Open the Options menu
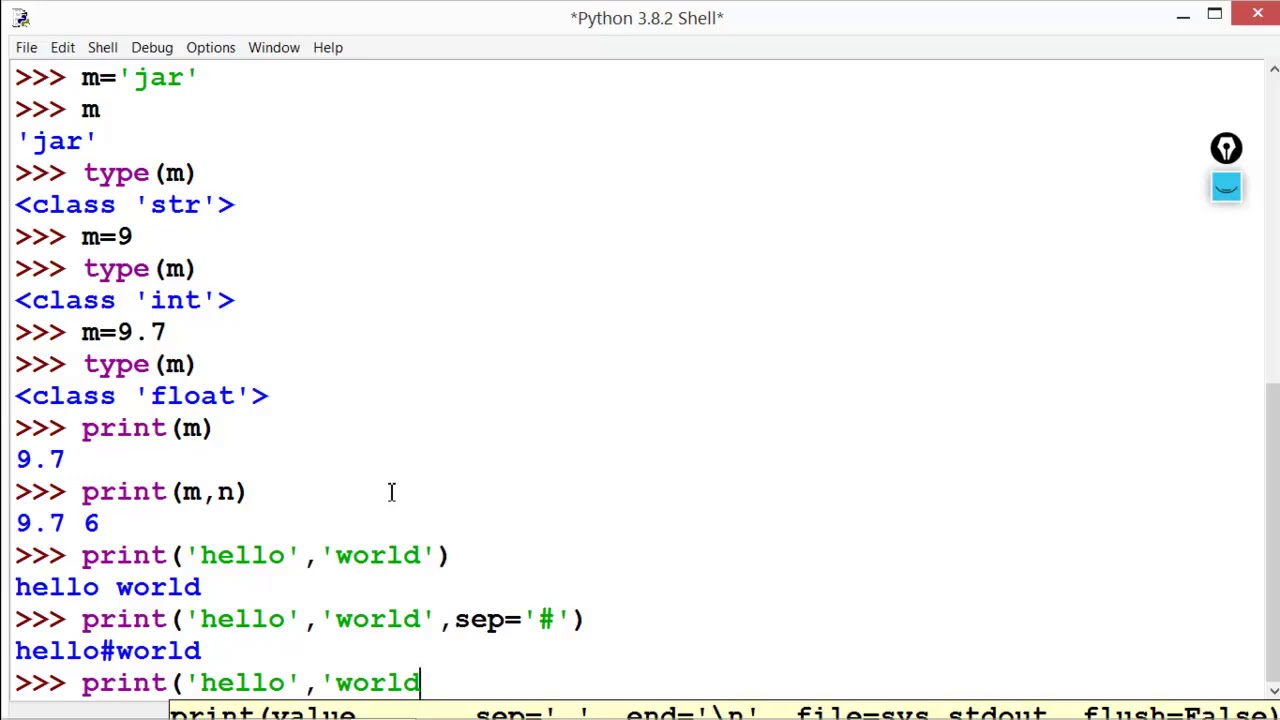The image size is (1280, 720). click(x=210, y=47)
